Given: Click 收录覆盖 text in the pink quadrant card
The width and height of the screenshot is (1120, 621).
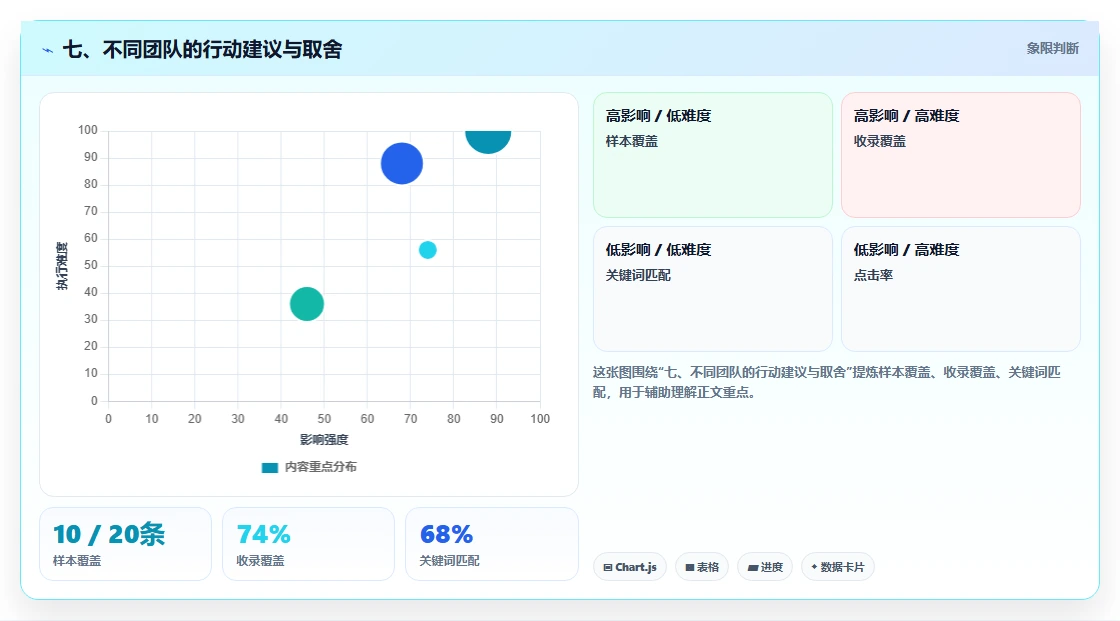Looking at the screenshot, I should [x=879, y=141].
